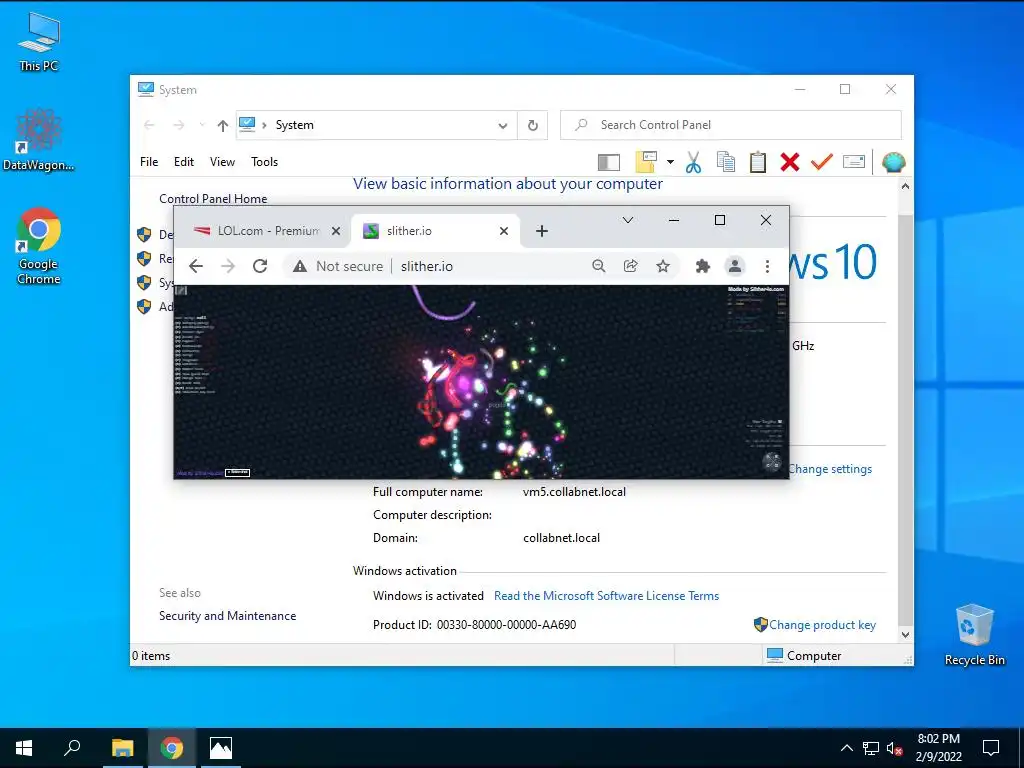Click Chrome forward button
Image resolution: width=1024 pixels, height=768 pixels.
[228, 266]
